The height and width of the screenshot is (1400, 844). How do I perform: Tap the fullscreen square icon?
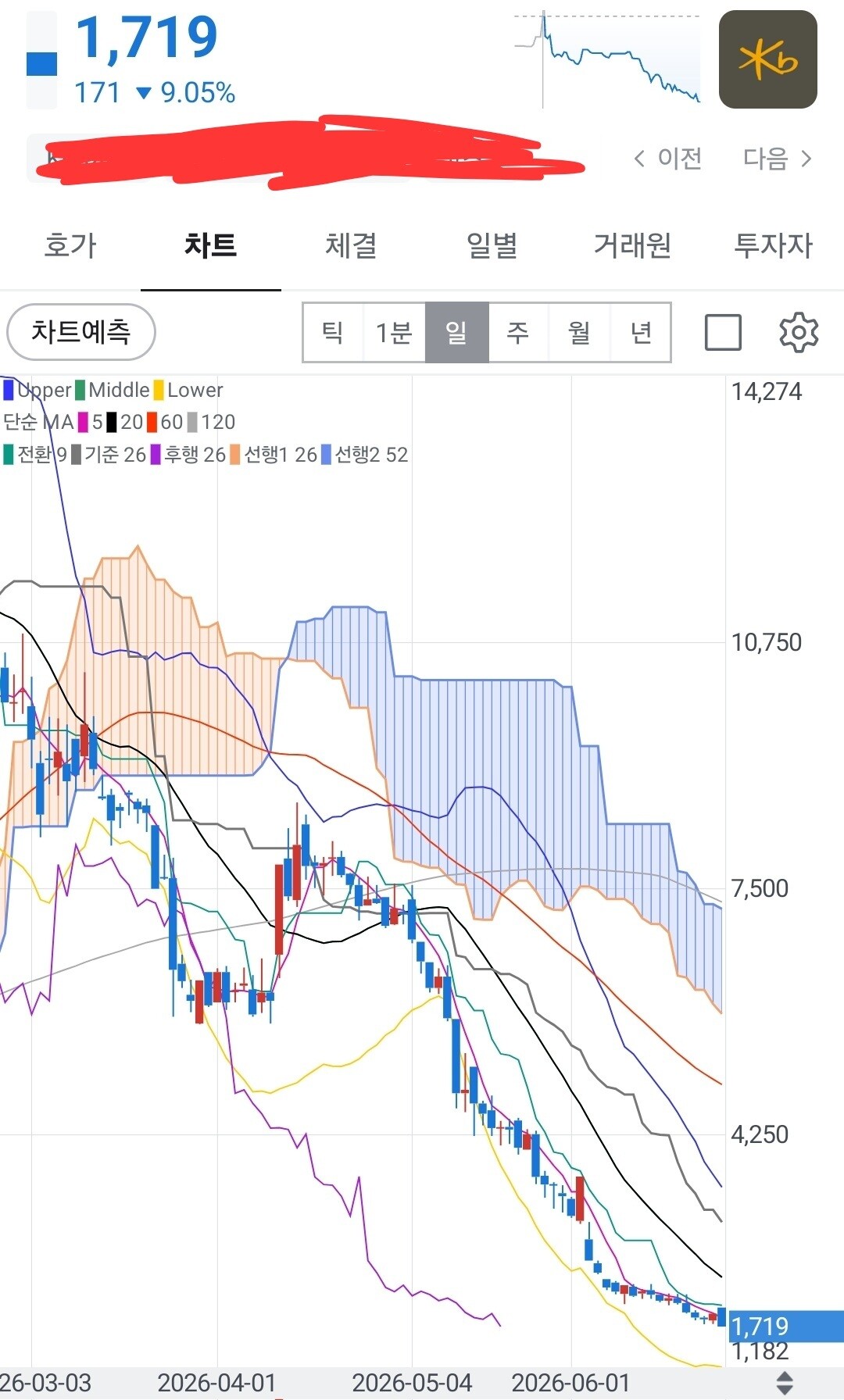tap(723, 332)
